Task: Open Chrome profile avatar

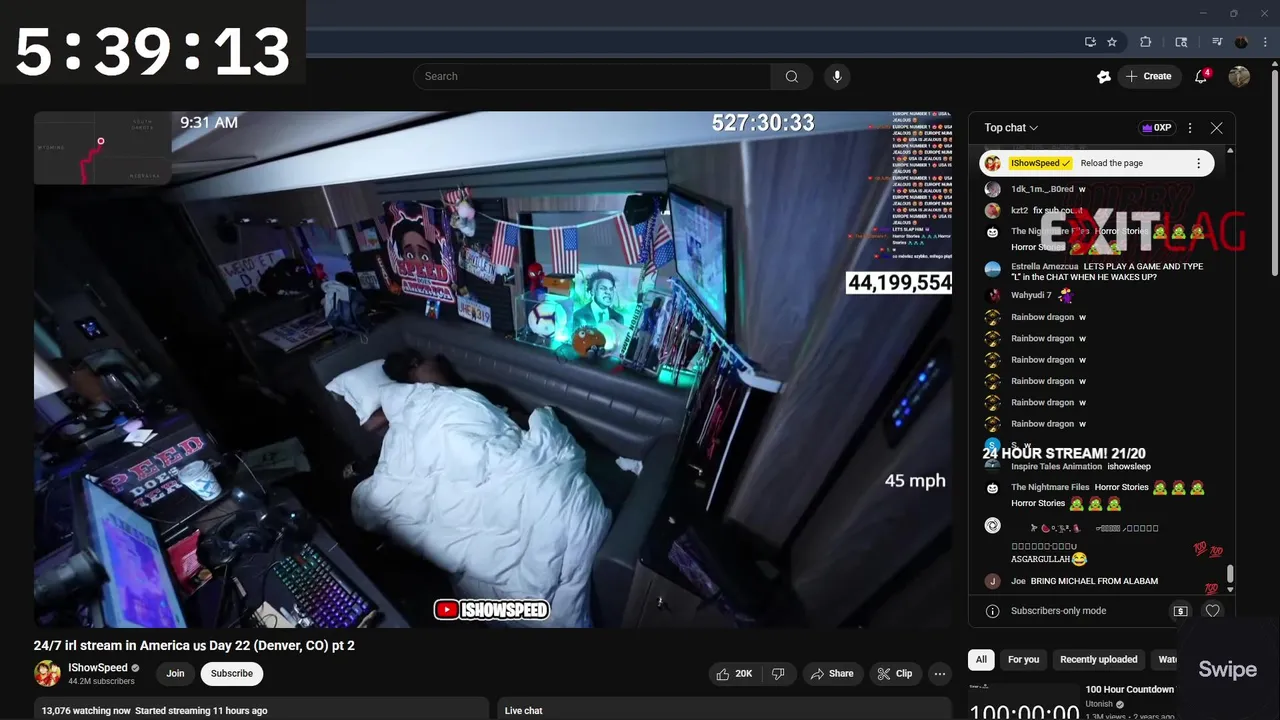Action: pyautogui.click(x=1241, y=42)
